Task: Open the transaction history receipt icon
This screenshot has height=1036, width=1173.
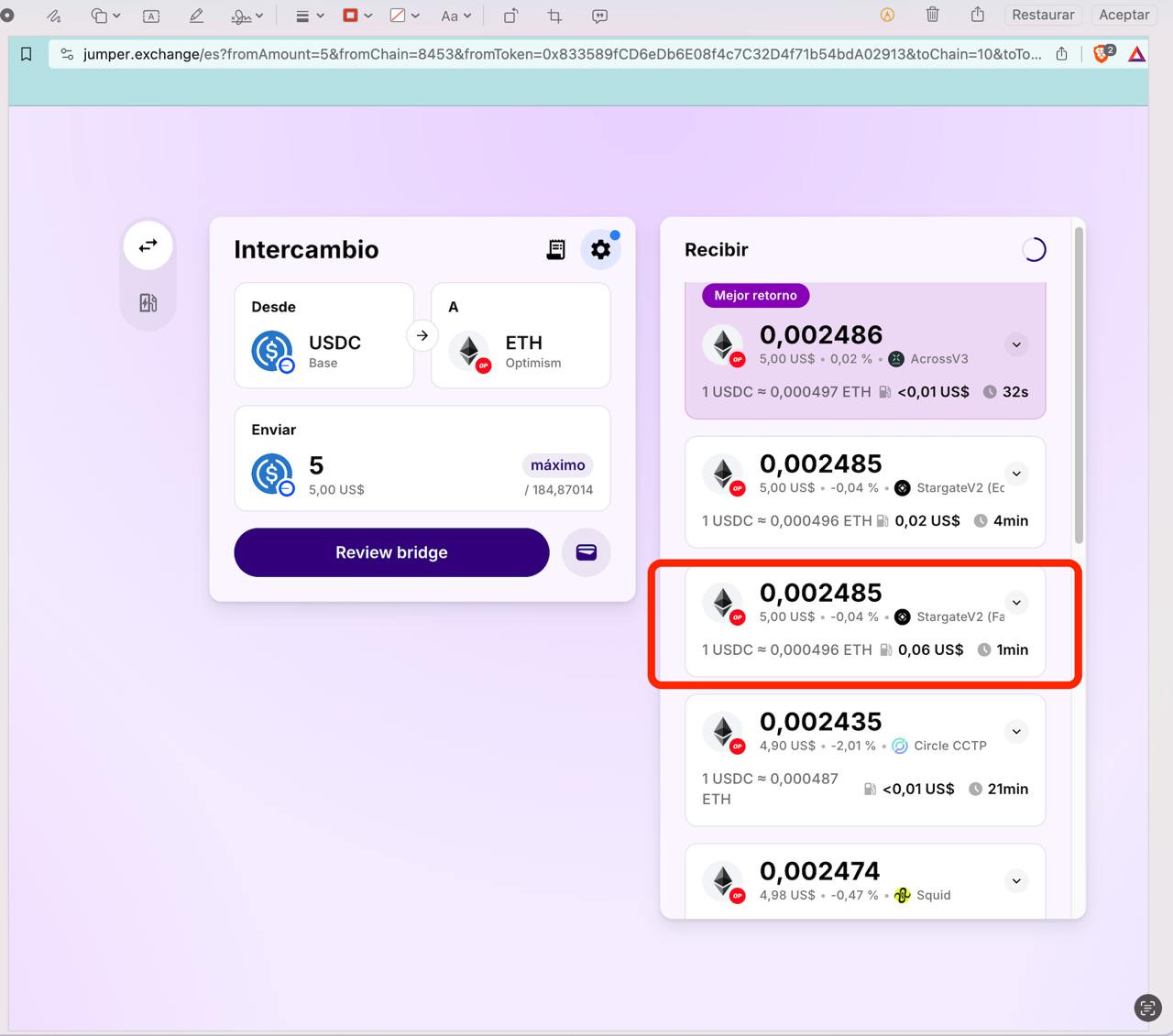Action: coord(555,249)
